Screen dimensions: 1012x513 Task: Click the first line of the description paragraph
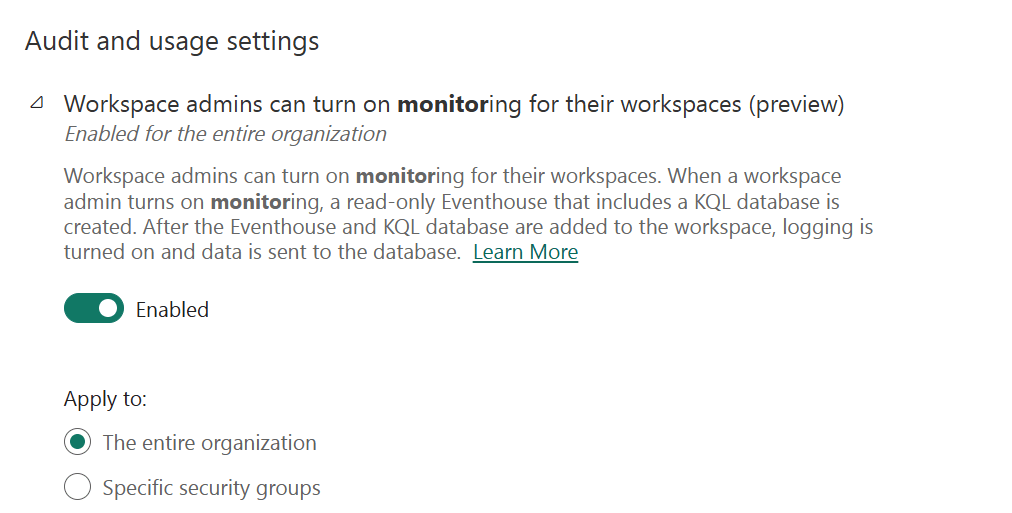point(452,177)
